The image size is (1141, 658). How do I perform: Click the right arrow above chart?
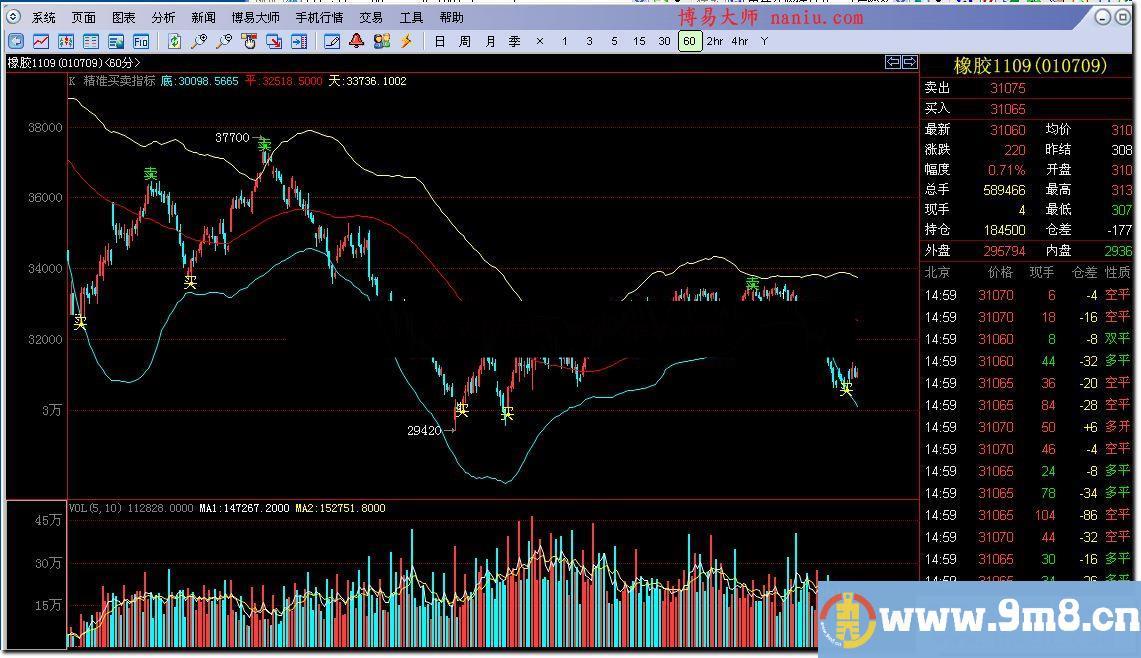(909, 62)
